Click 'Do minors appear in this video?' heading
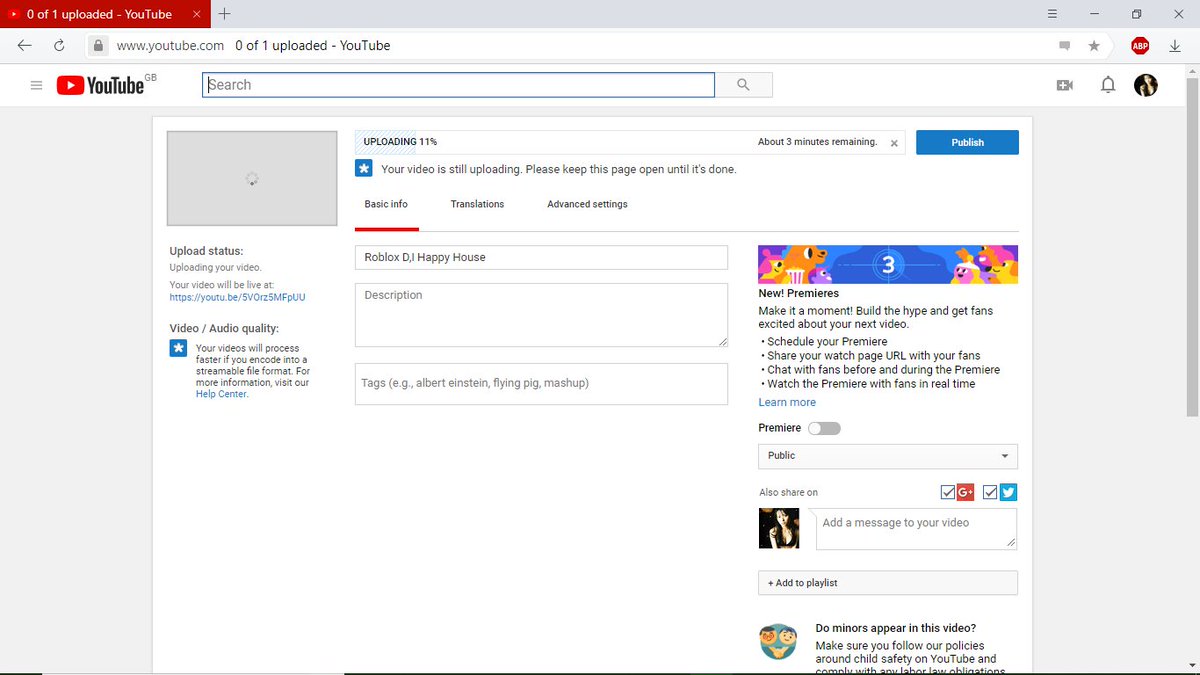This screenshot has height=675, width=1200. pyautogui.click(x=896, y=628)
